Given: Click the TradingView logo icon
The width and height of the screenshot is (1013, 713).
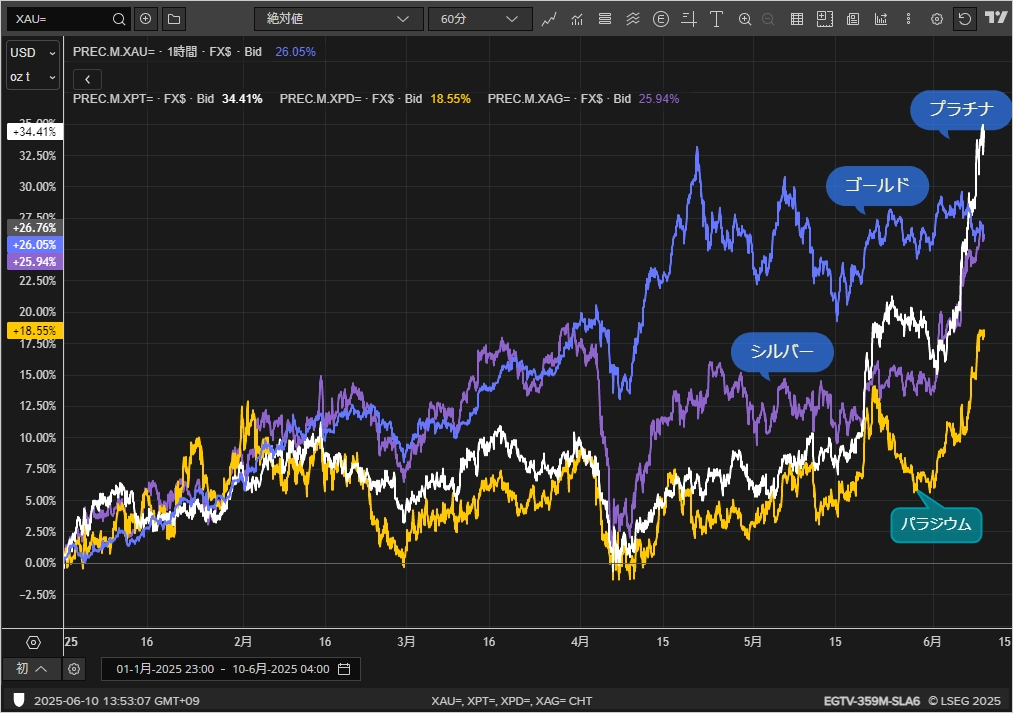Looking at the screenshot, I should (x=996, y=18).
